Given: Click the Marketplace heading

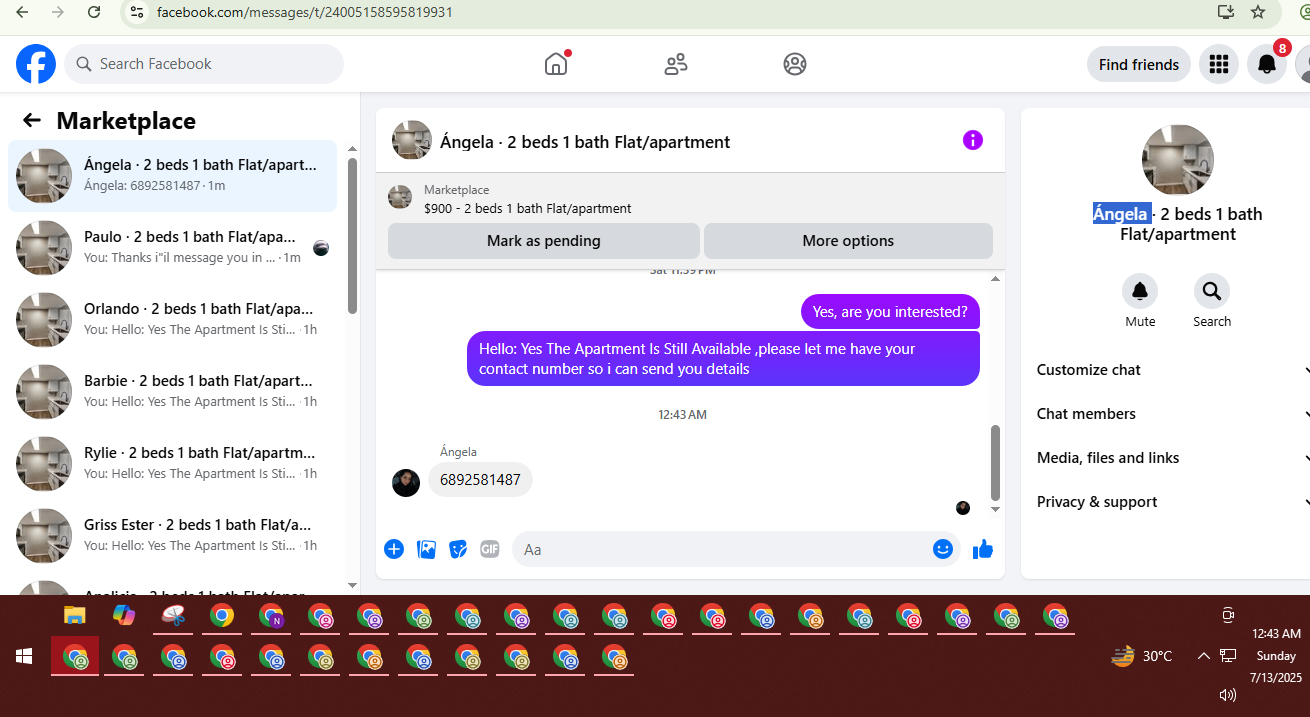Looking at the screenshot, I should 126,121.
